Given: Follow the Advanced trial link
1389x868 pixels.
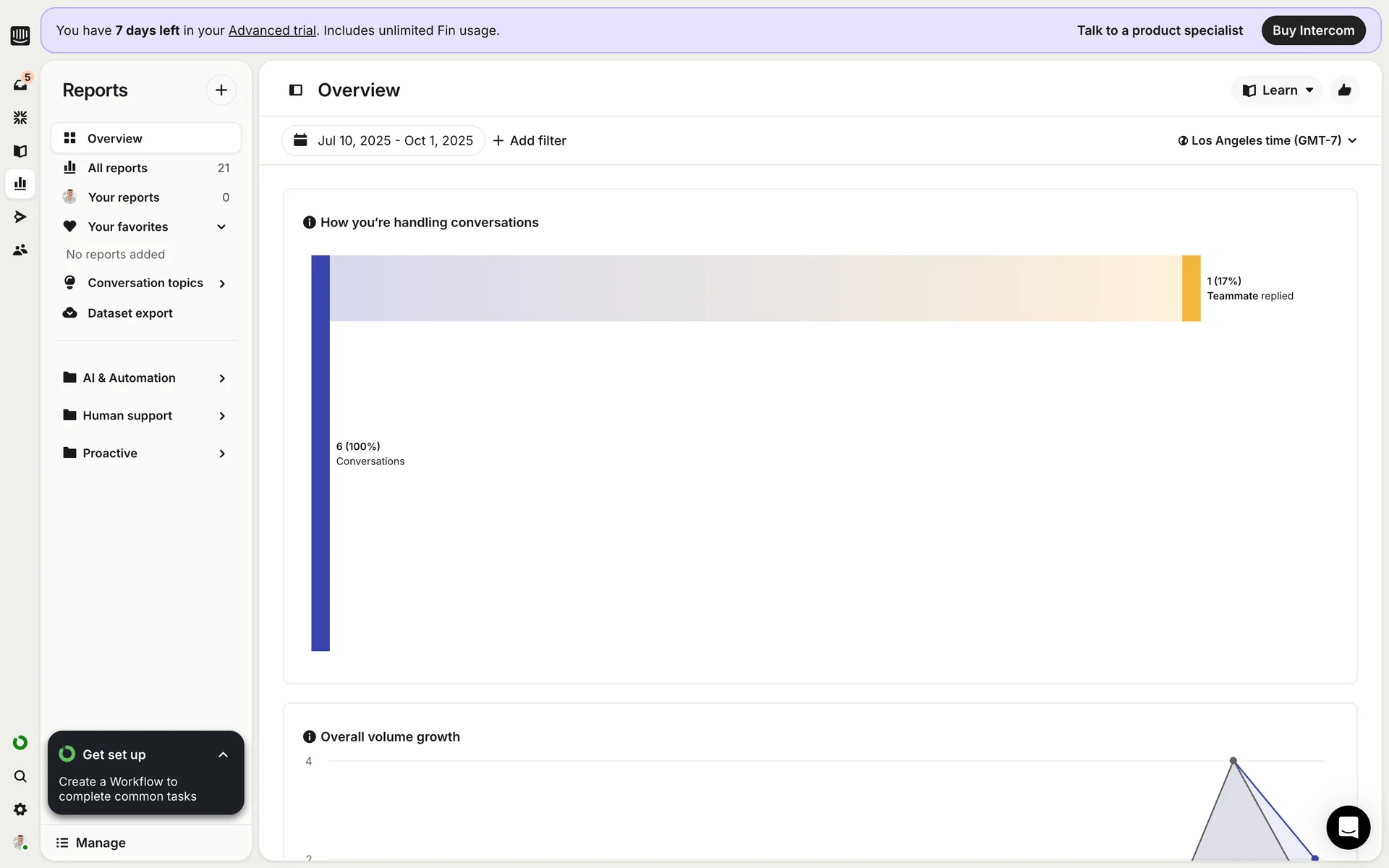Looking at the screenshot, I should (272, 30).
